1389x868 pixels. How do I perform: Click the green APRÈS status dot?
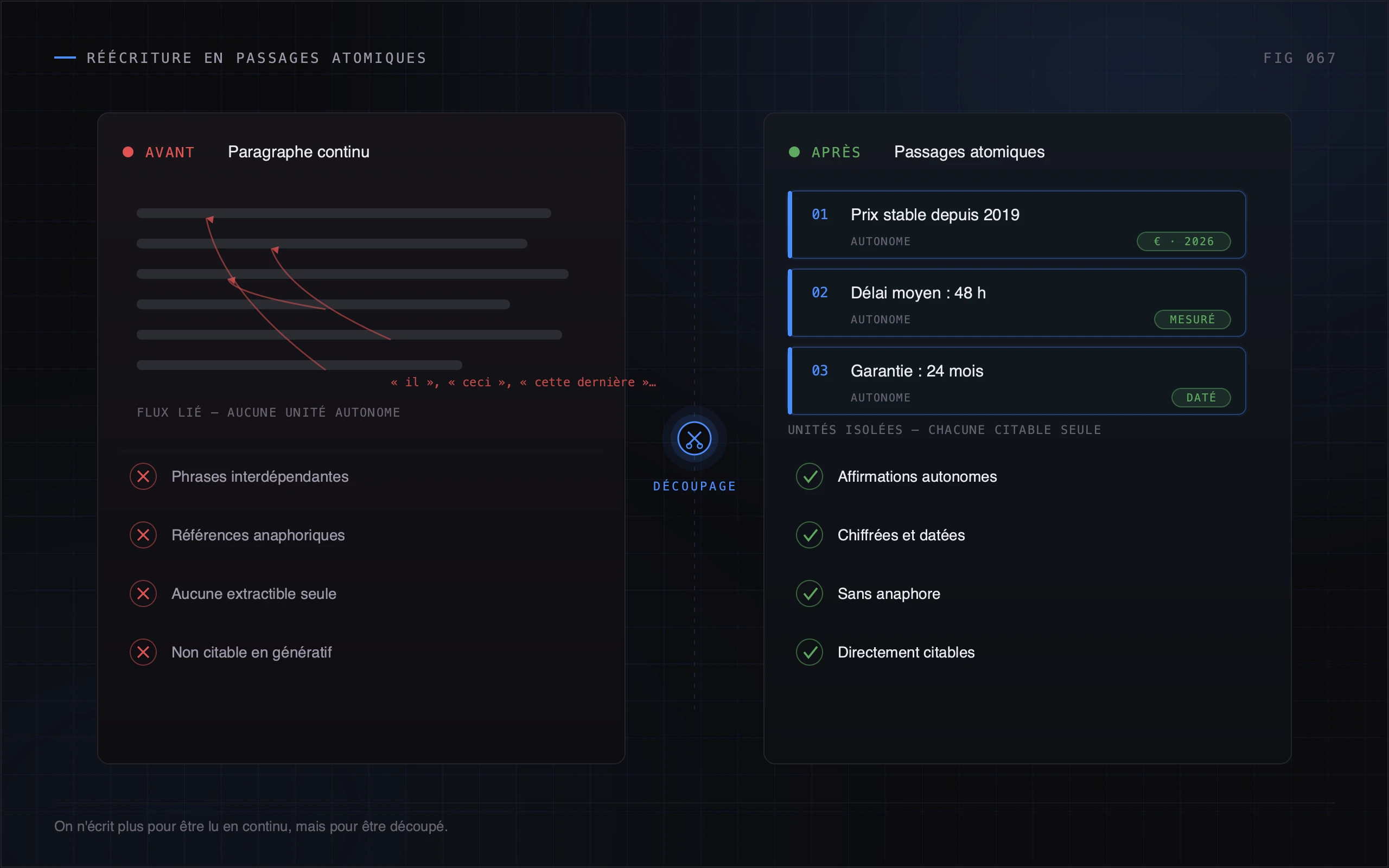794,152
